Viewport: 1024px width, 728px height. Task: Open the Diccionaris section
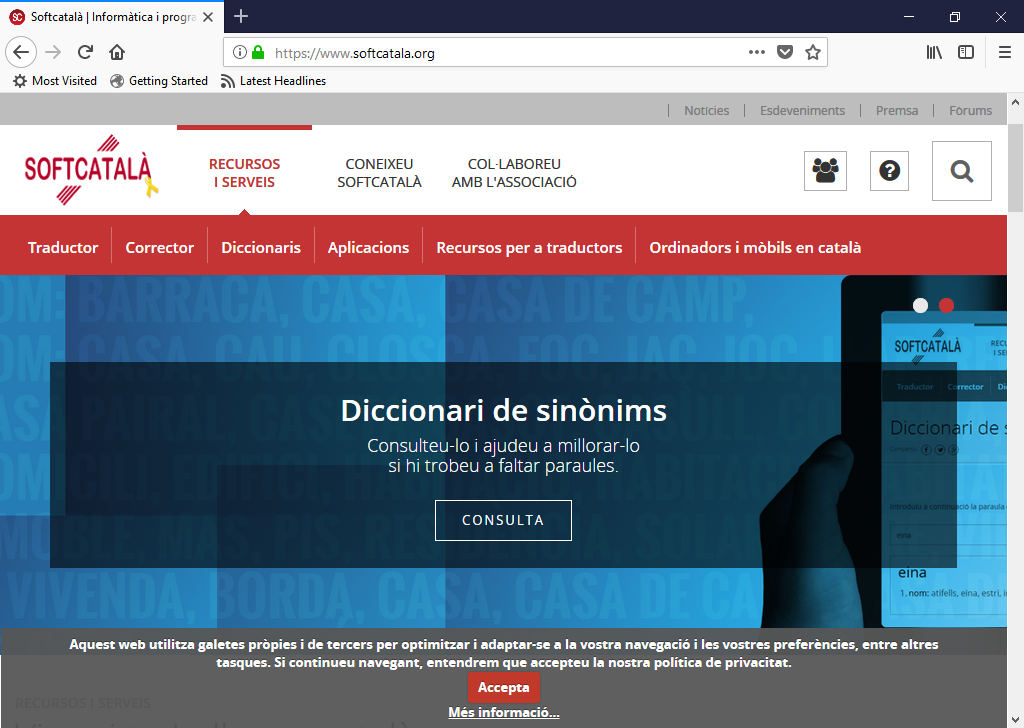pos(261,247)
